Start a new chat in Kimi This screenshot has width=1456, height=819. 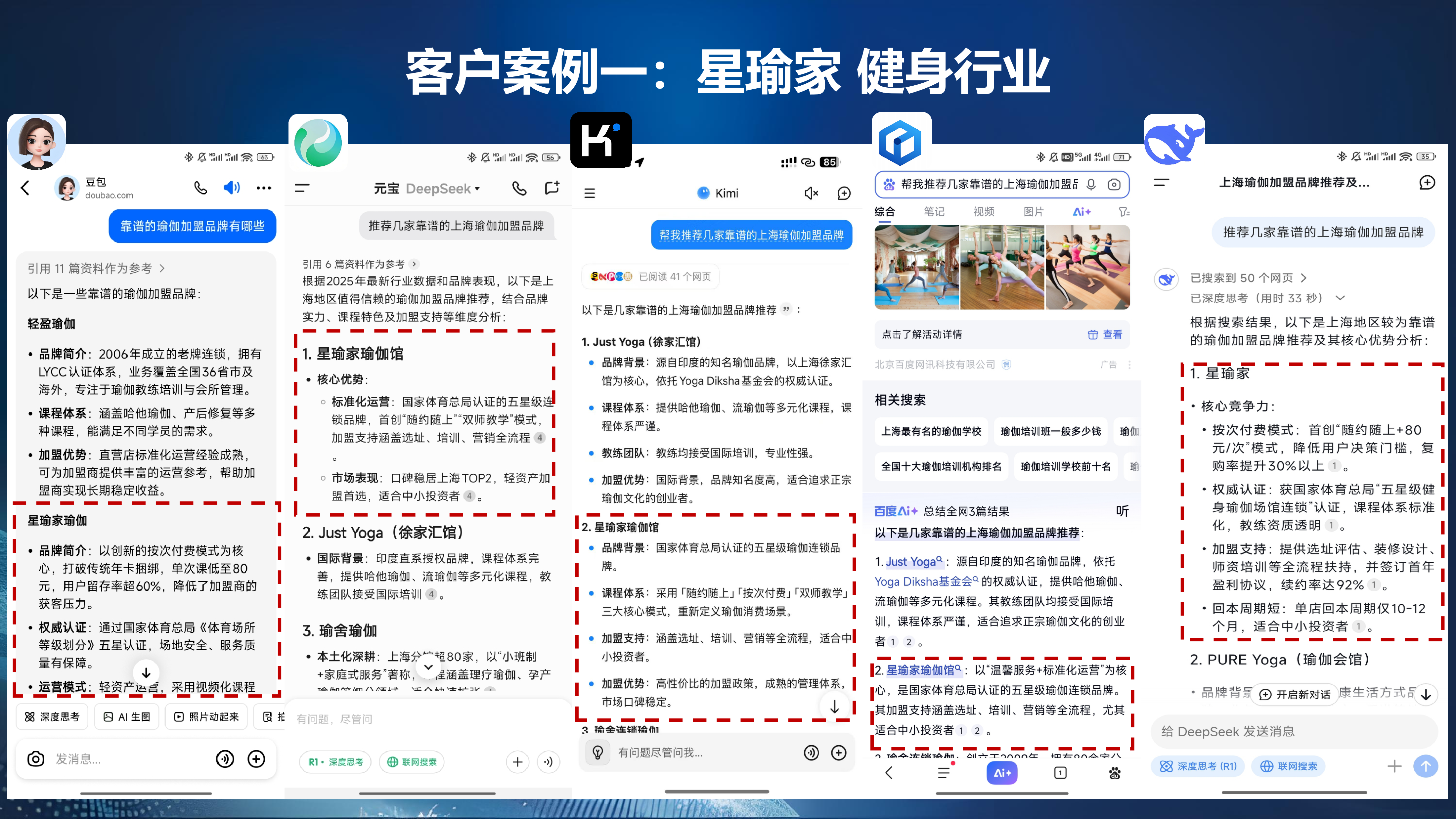[x=844, y=193]
